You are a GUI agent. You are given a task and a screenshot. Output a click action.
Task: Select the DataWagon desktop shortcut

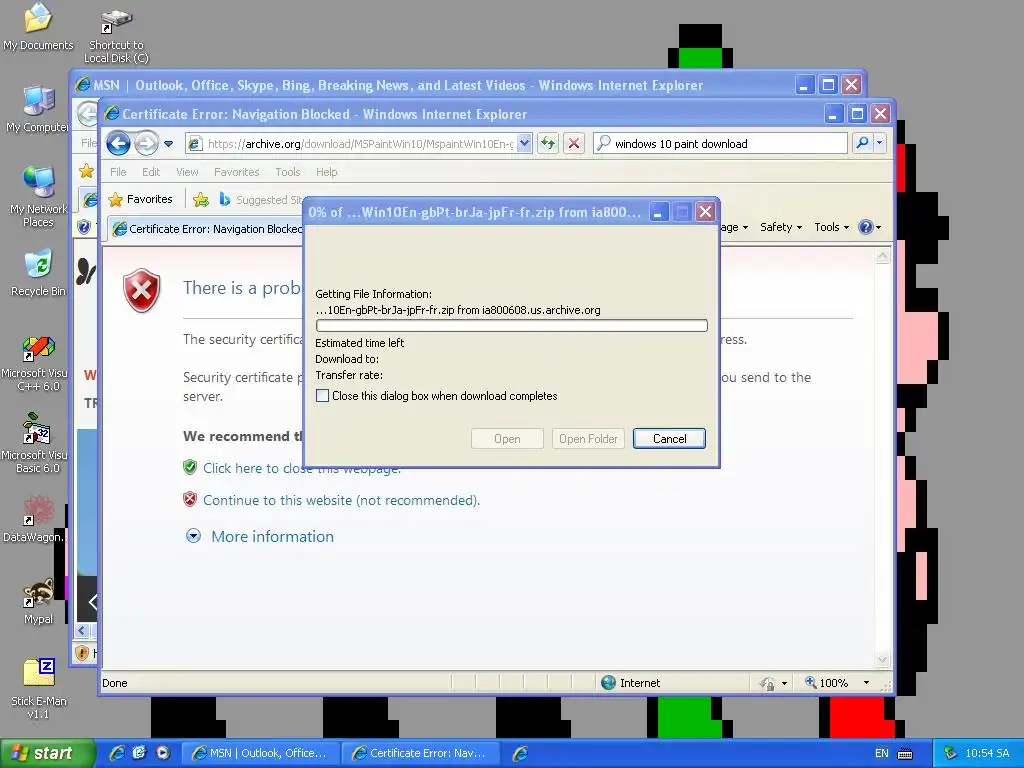pos(37,519)
